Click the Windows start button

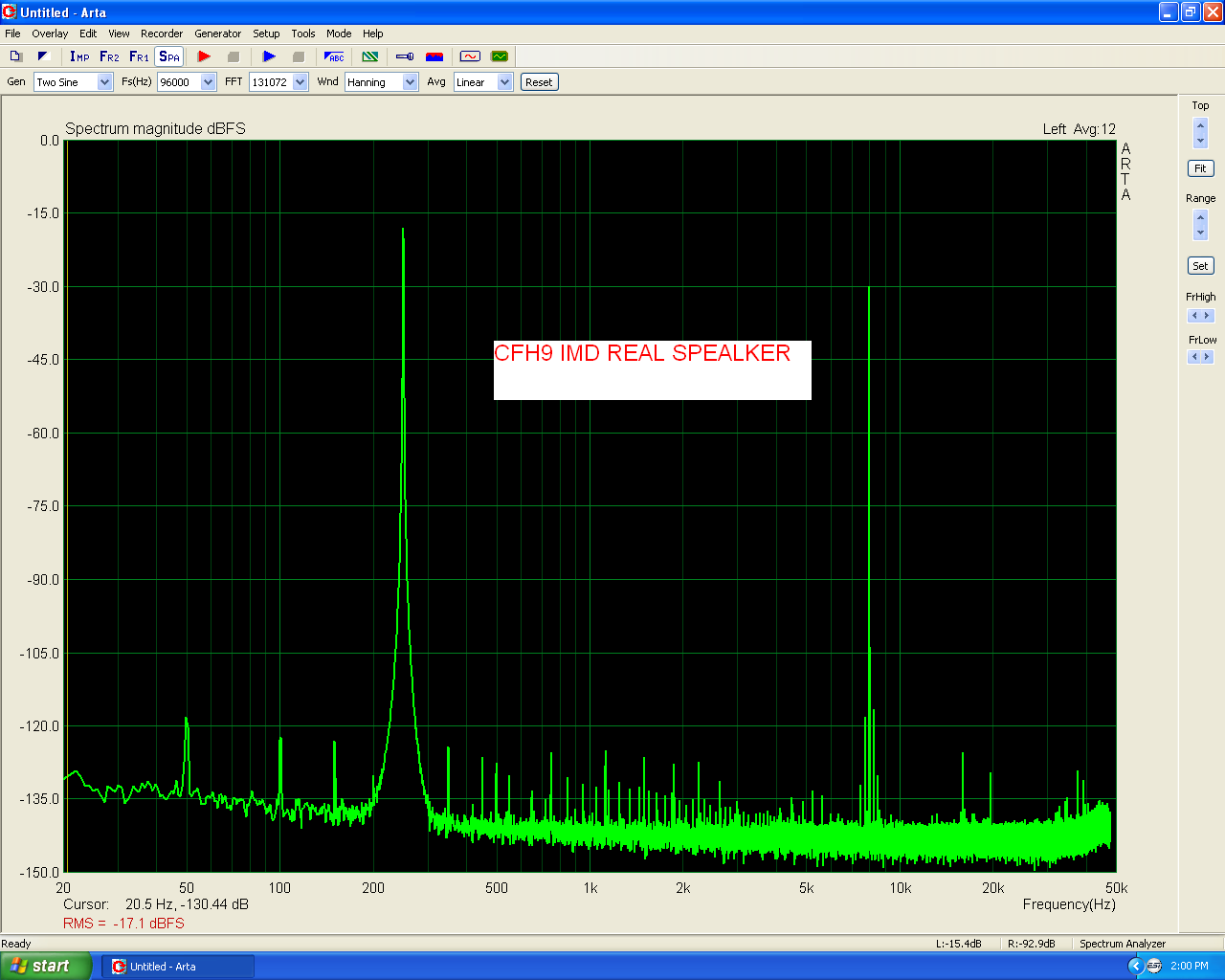(46, 966)
